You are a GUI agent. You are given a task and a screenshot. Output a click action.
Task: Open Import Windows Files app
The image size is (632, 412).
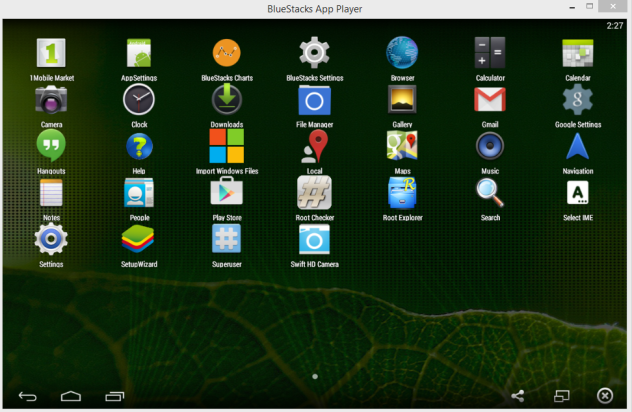click(227, 146)
